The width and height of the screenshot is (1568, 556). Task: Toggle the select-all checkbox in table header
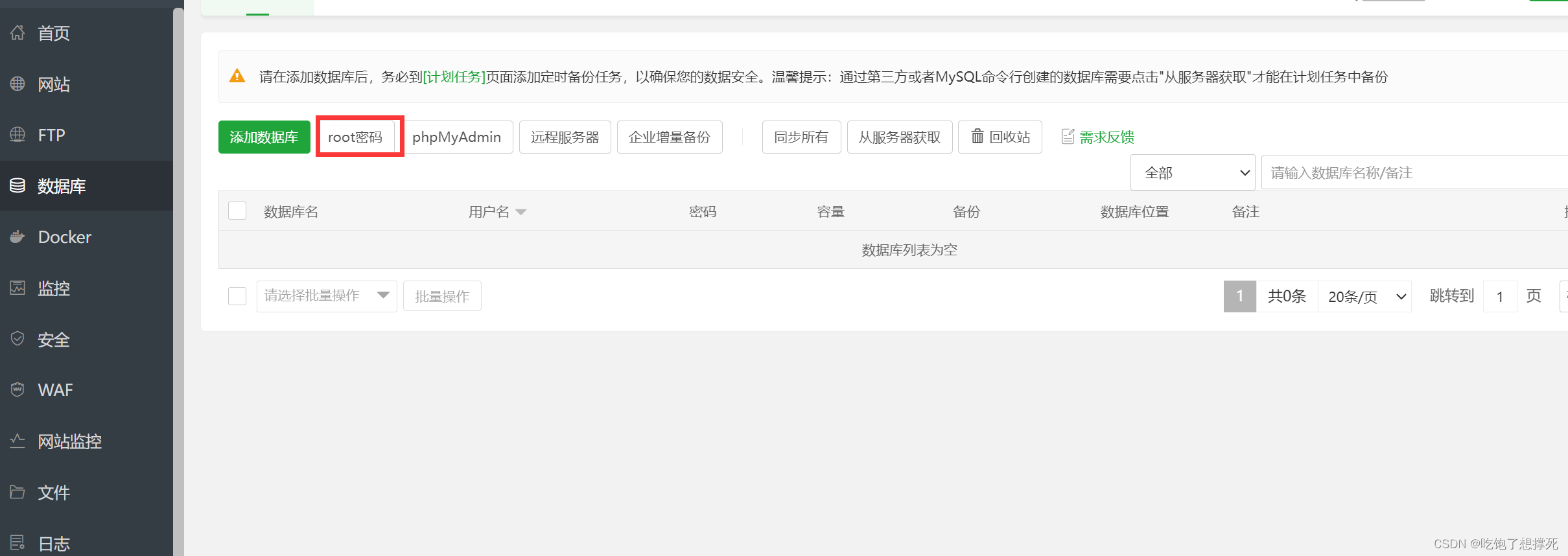pyautogui.click(x=237, y=211)
